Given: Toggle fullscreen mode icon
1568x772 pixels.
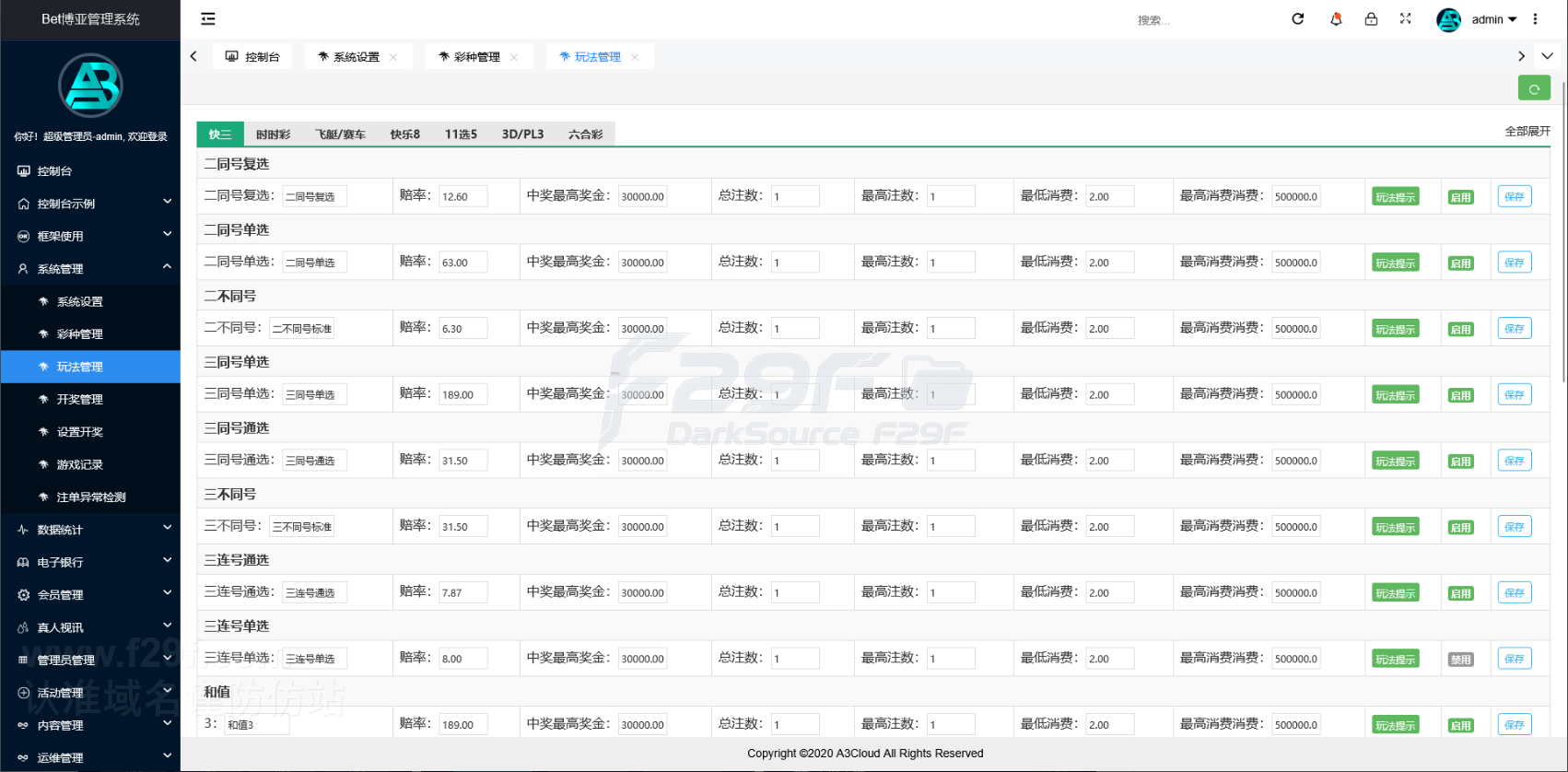Looking at the screenshot, I should pos(1406,18).
